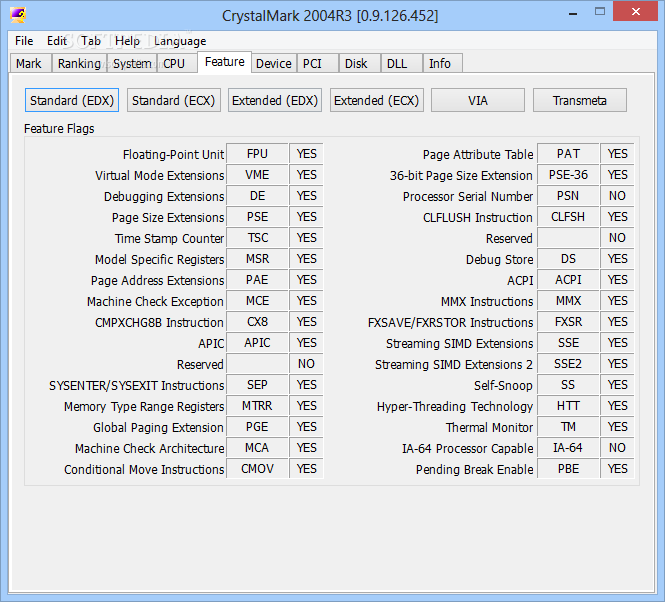Click the 'Global Paging Extension' label
The image size is (665, 602).
[158, 427]
